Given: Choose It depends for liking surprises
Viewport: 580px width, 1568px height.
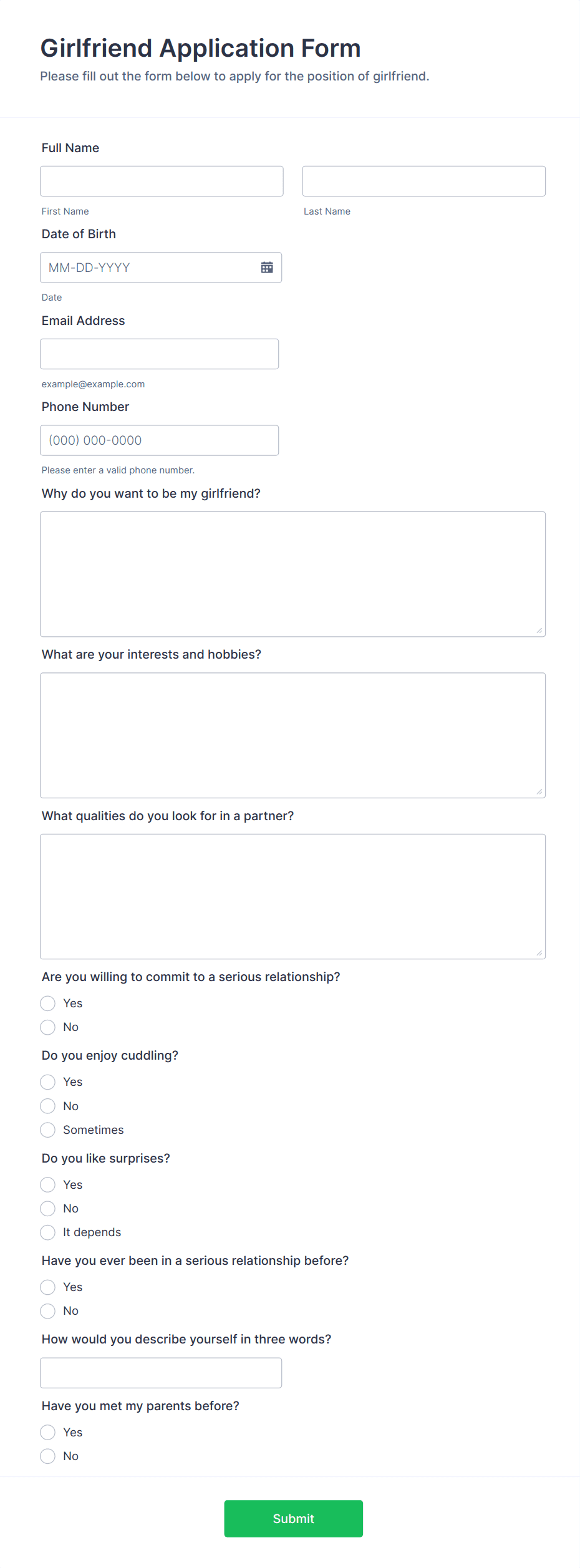Looking at the screenshot, I should [x=47, y=1232].
